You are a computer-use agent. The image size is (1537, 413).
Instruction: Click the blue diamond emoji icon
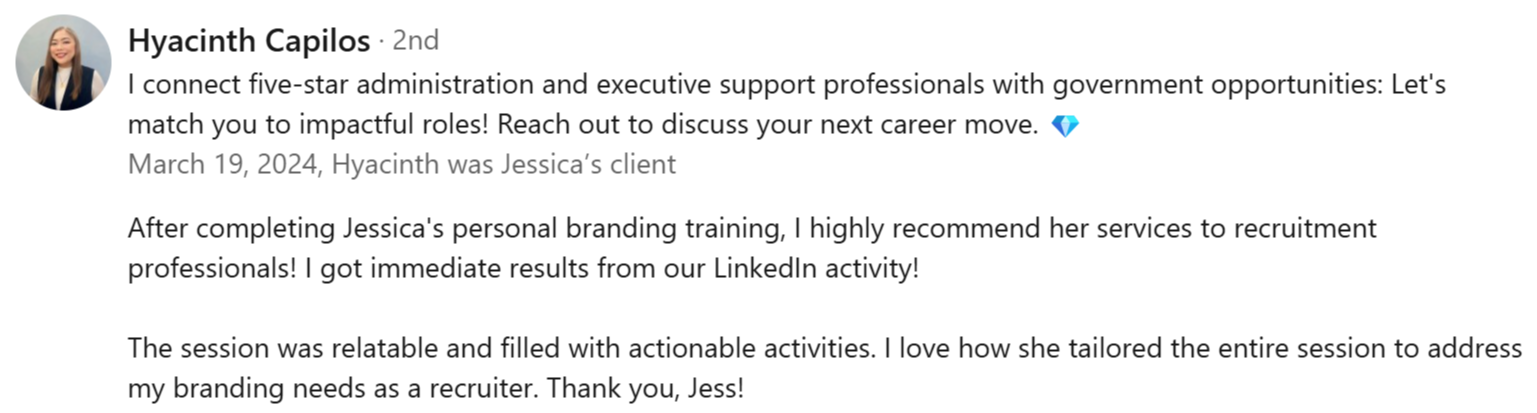click(1066, 127)
